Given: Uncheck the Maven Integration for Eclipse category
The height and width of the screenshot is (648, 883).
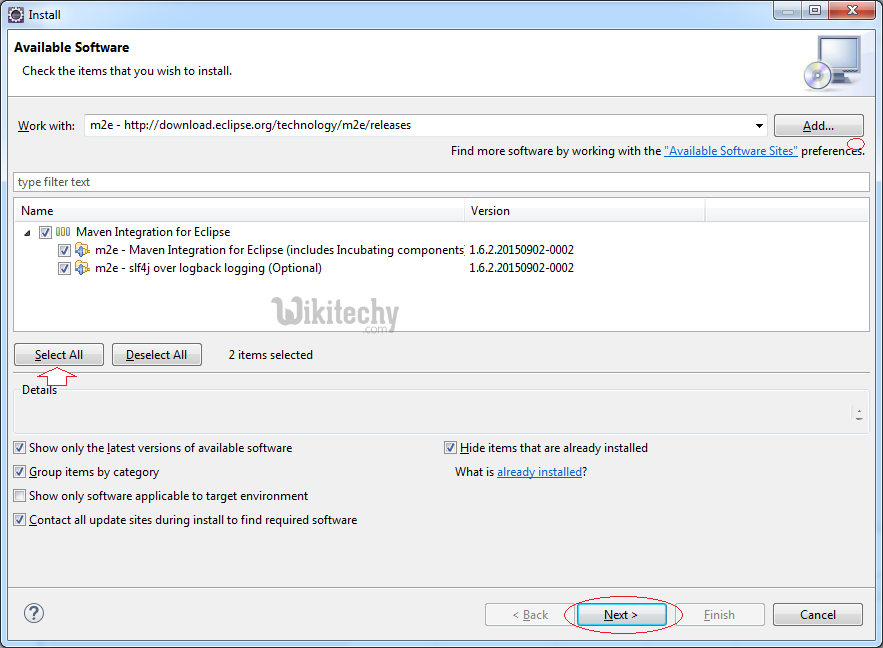Looking at the screenshot, I should click(x=45, y=232).
